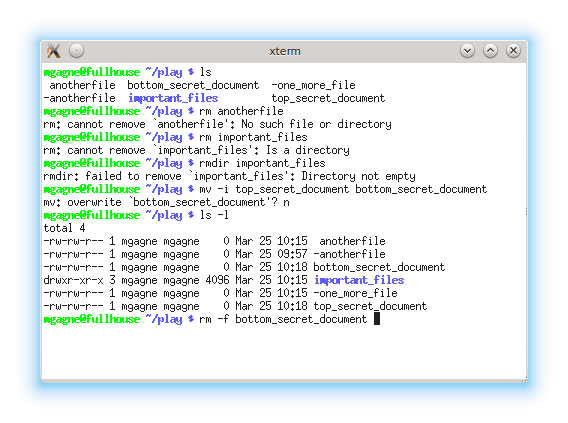Click the round on-all-desktops pin button

76,51
